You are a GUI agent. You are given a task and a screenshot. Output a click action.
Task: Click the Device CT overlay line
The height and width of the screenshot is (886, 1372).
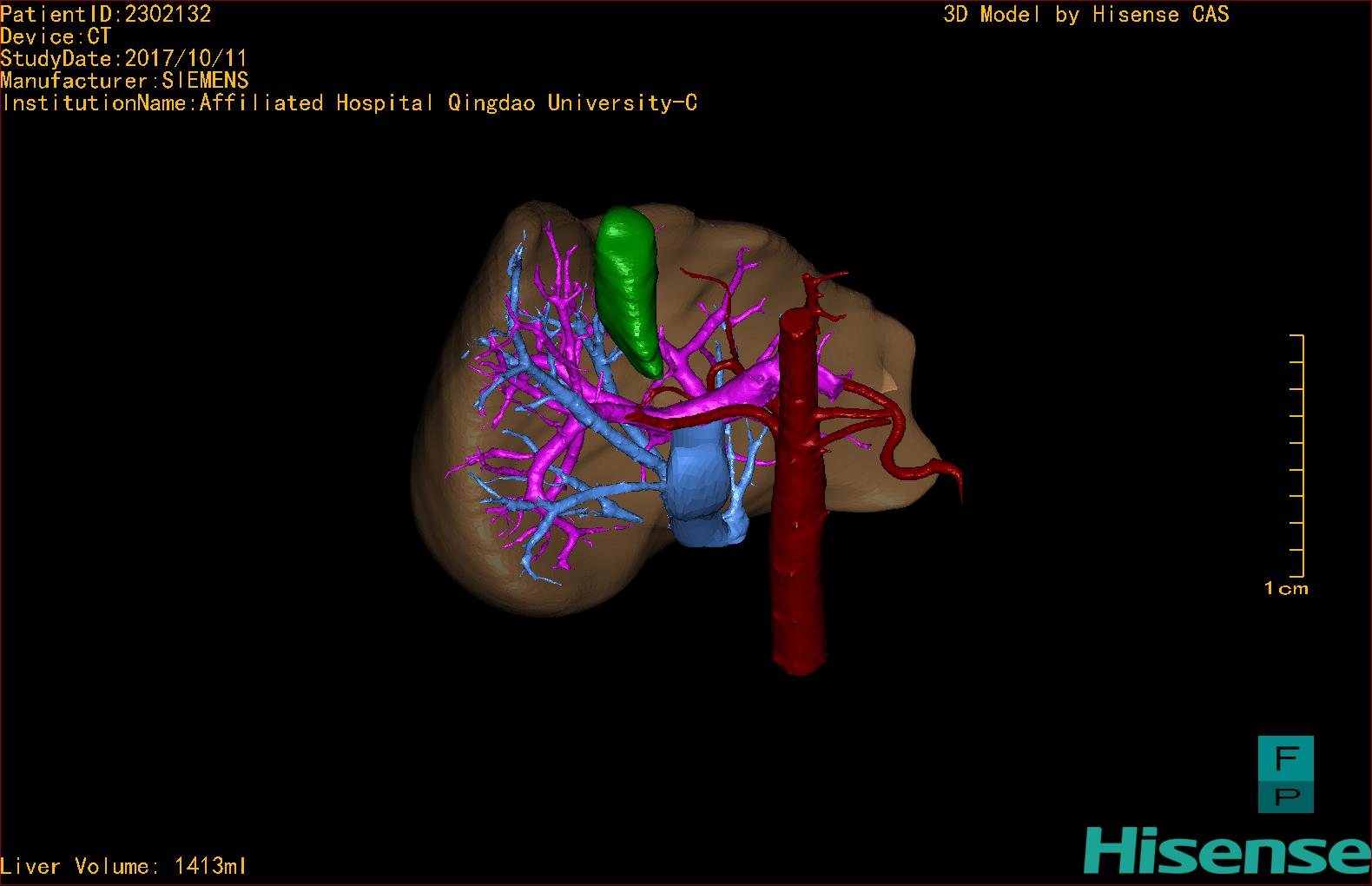tap(56, 36)
